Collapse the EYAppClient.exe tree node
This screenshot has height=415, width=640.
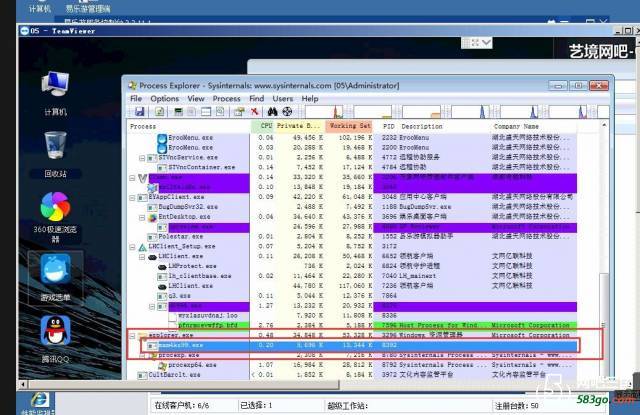click(132, 198)
